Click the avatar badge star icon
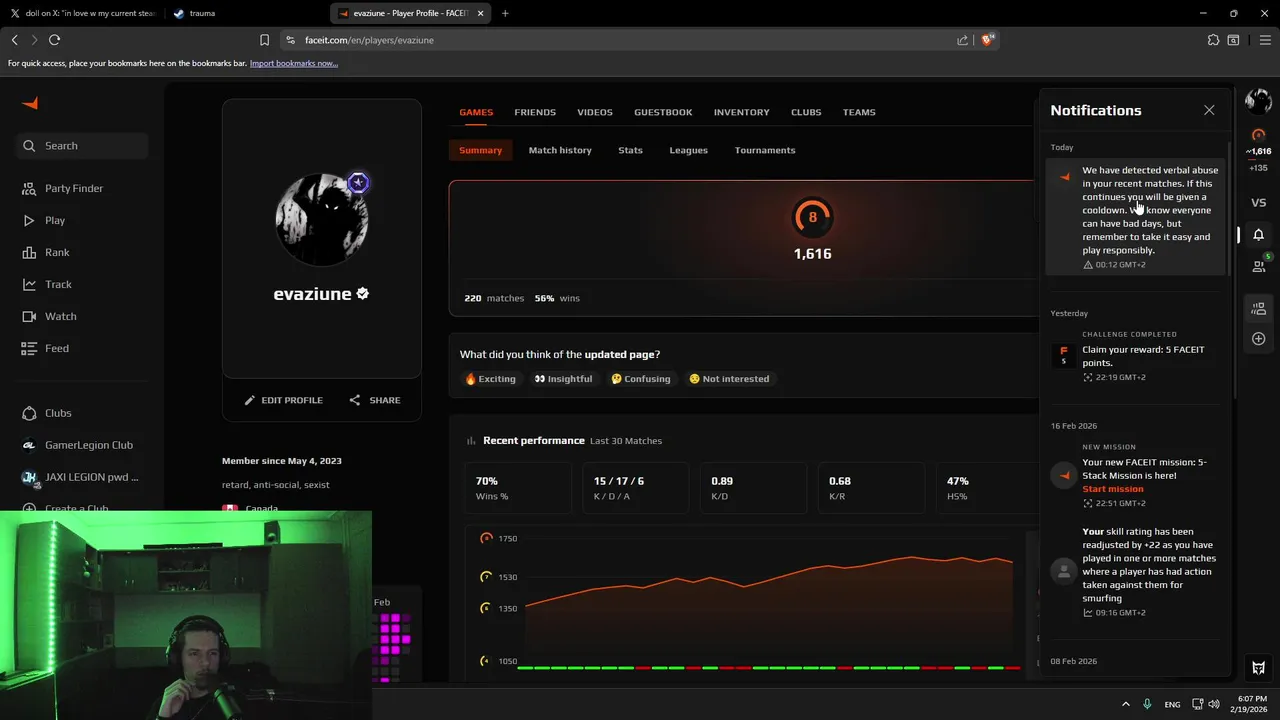Image resolution: width=1280 pixels, height=720 pixels. [x=358, y=183]
